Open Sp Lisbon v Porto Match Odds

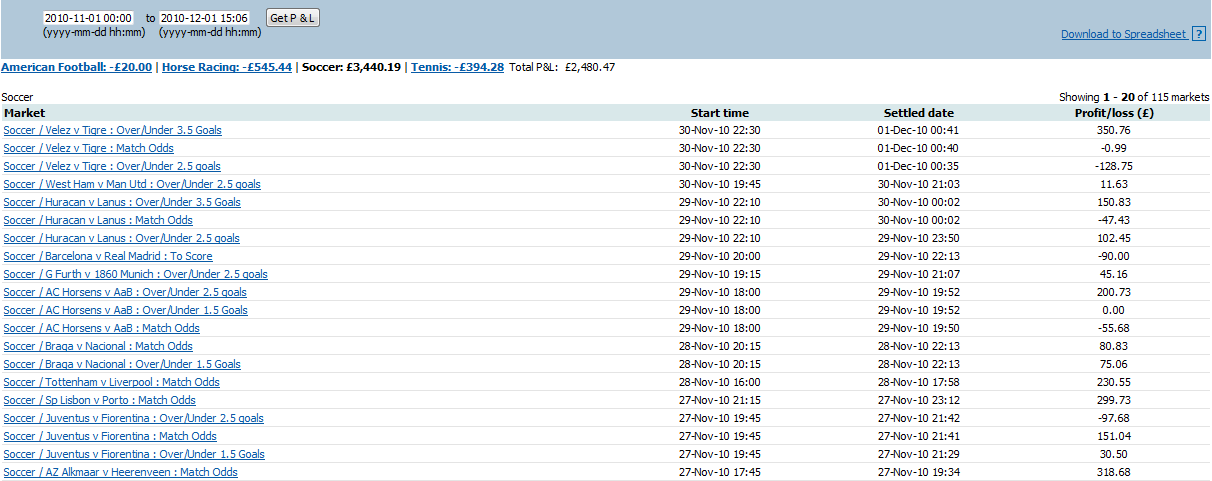coord(100,400)
